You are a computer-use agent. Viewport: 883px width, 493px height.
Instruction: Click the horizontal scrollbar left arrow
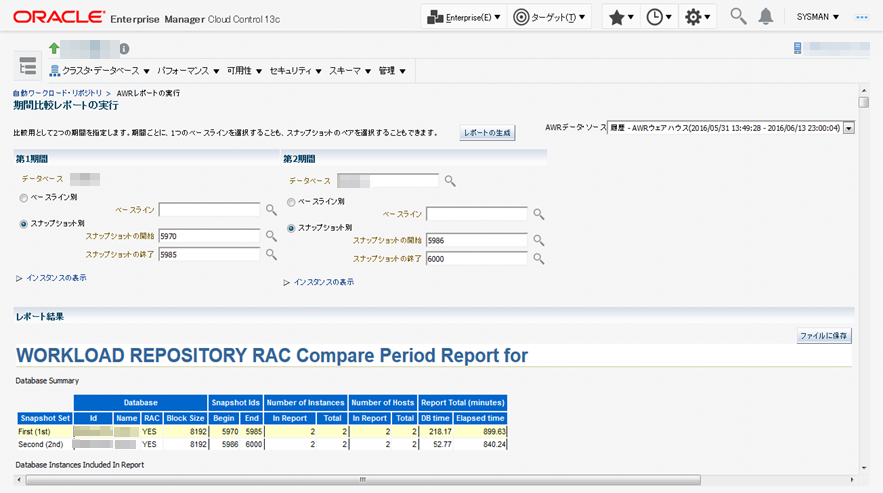point(19,479)
